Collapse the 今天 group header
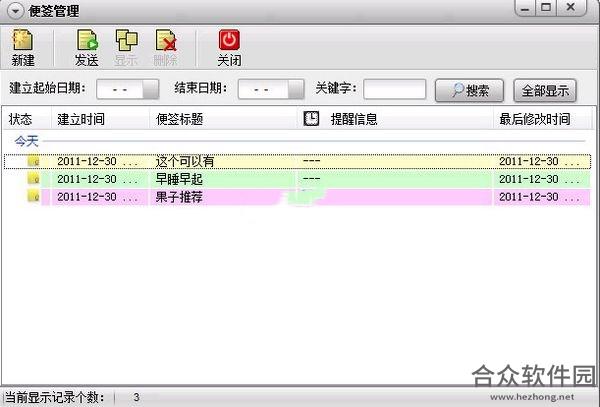 tap(26, 141)
